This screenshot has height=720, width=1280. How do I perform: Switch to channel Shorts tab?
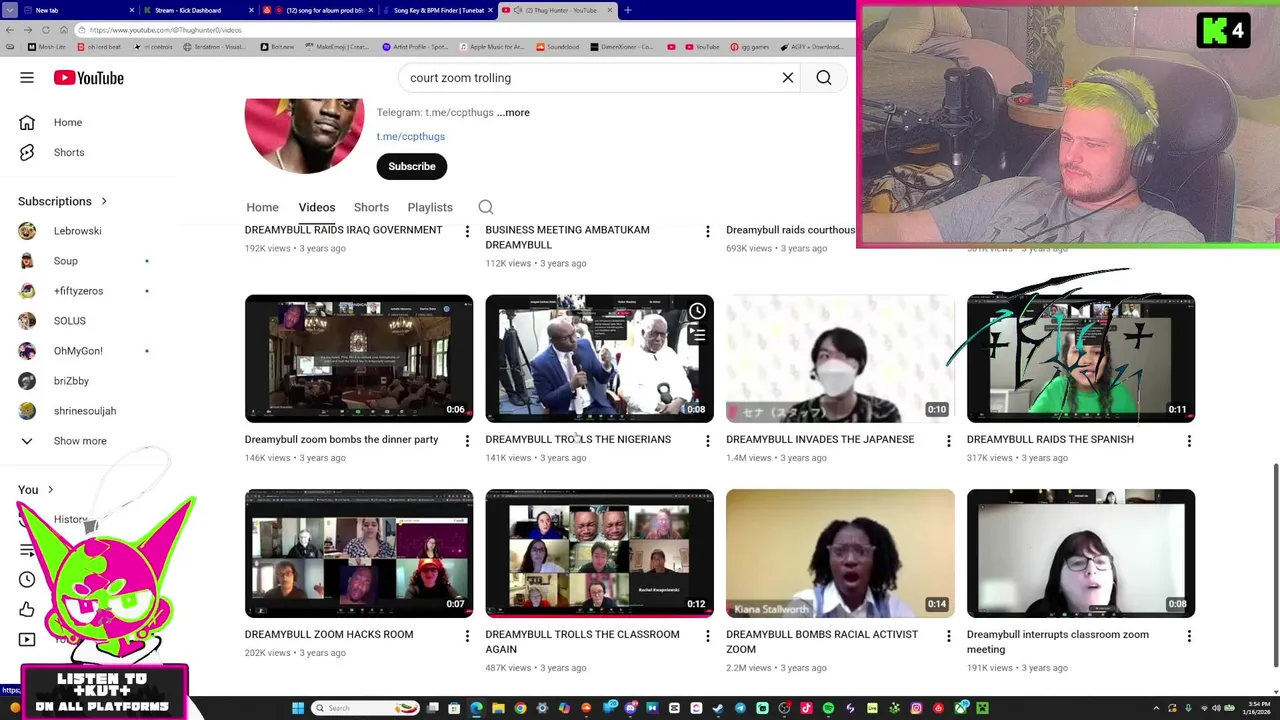click(x=371, y=207)
